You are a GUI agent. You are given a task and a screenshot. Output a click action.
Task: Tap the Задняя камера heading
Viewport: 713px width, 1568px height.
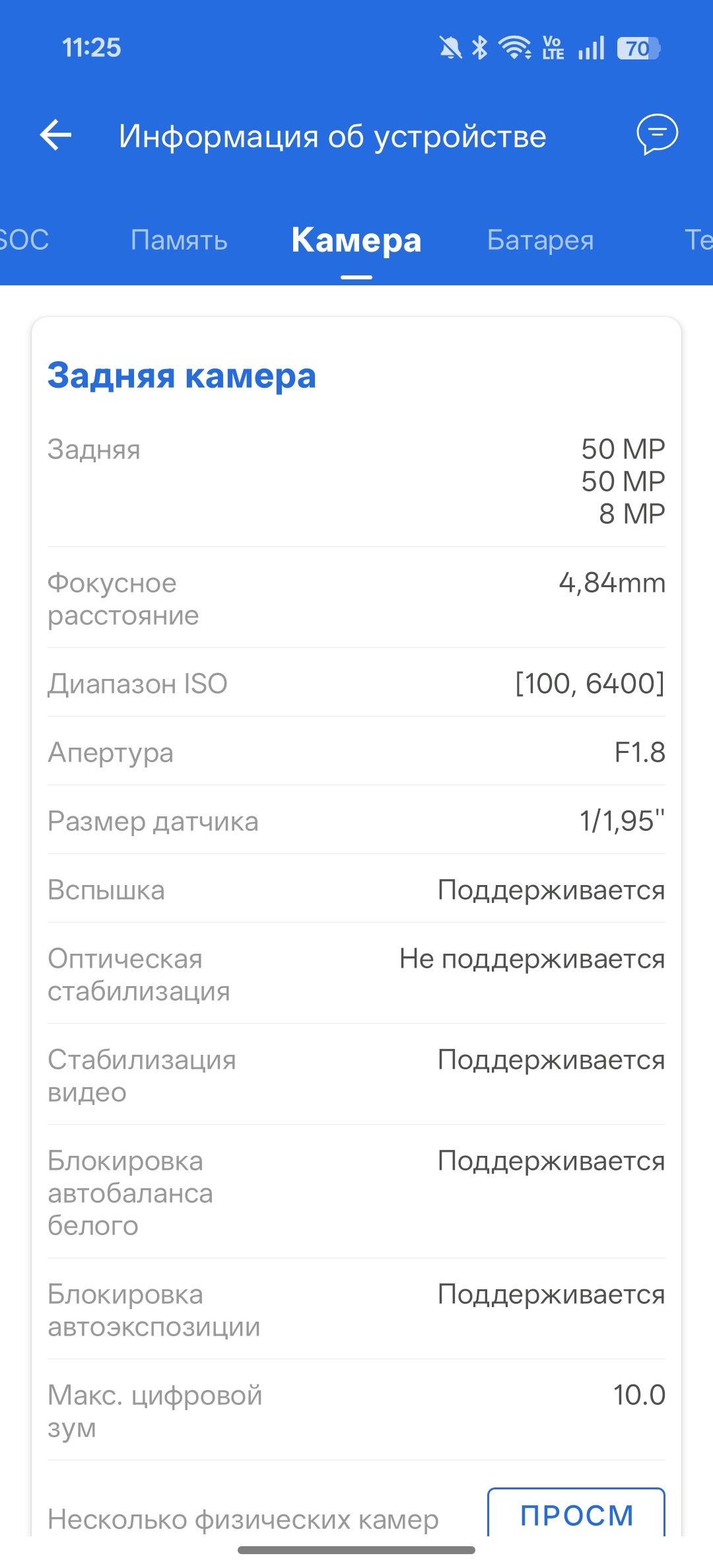click(x=182, y=376)
